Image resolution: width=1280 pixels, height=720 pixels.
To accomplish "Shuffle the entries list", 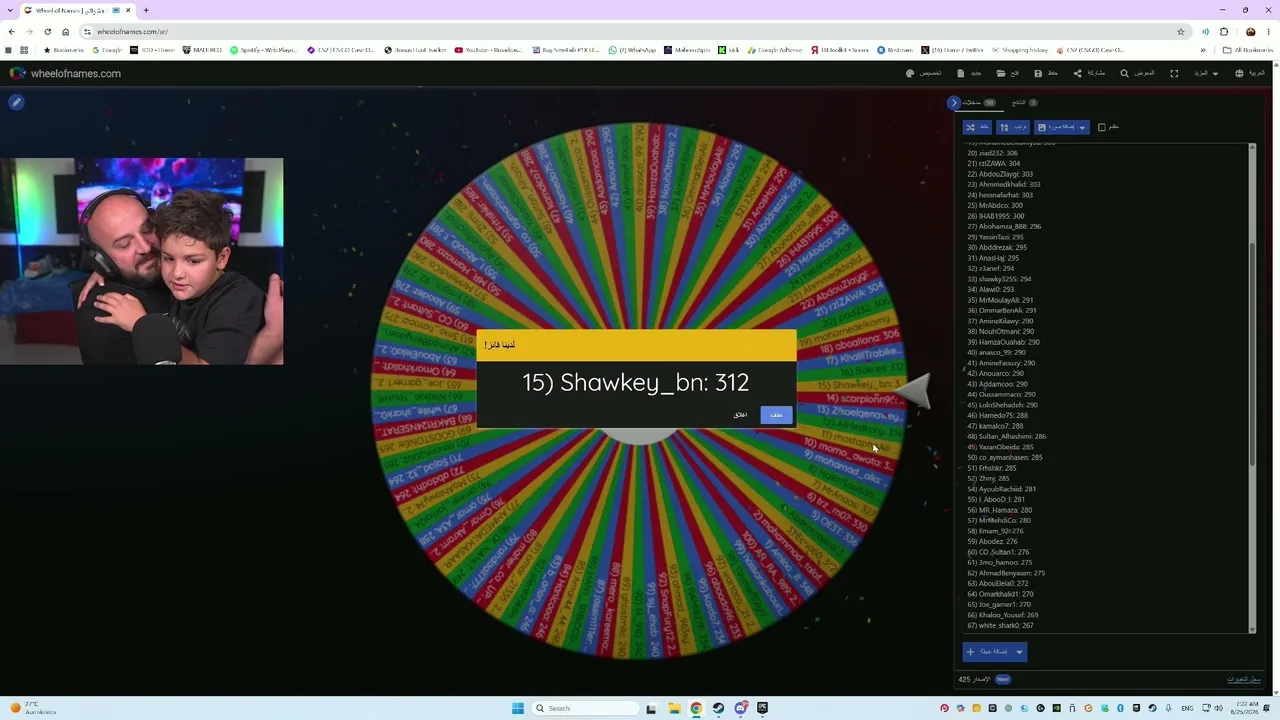I will point(976,127).
